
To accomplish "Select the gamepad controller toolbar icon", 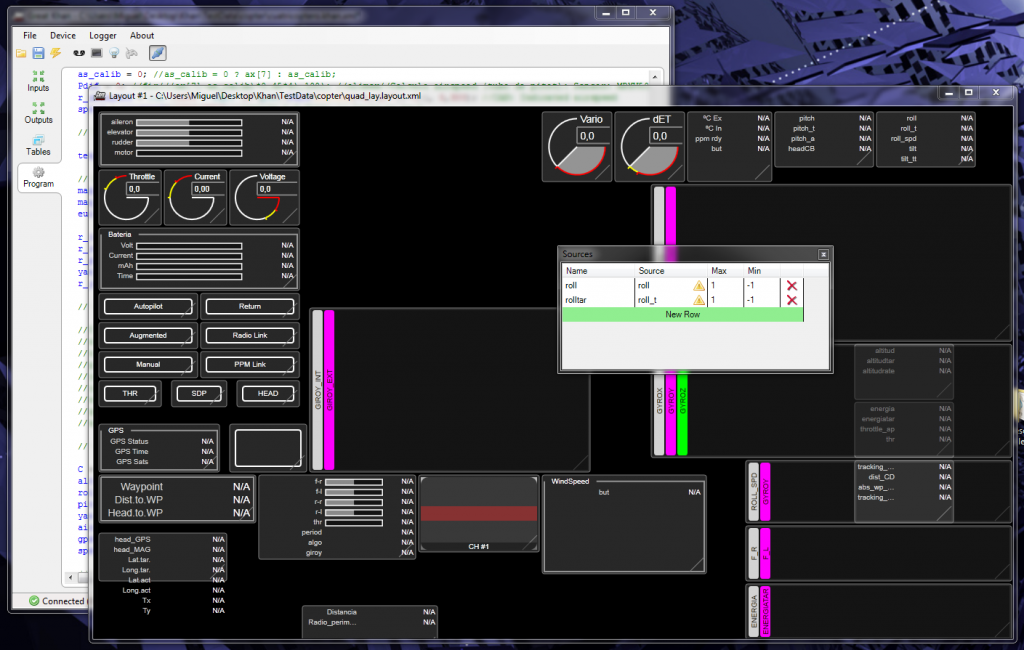I will [x=131, y=53].
